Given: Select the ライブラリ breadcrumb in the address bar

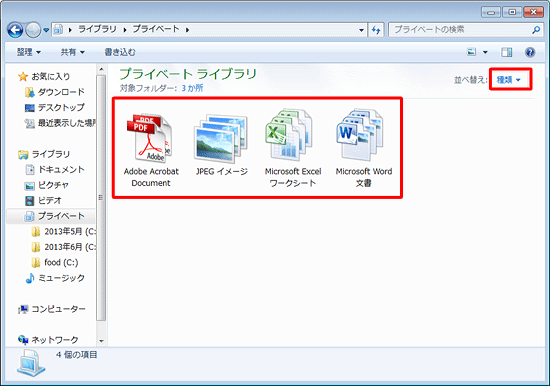Looking at the screenshot, I should click(x=97, y=29).
